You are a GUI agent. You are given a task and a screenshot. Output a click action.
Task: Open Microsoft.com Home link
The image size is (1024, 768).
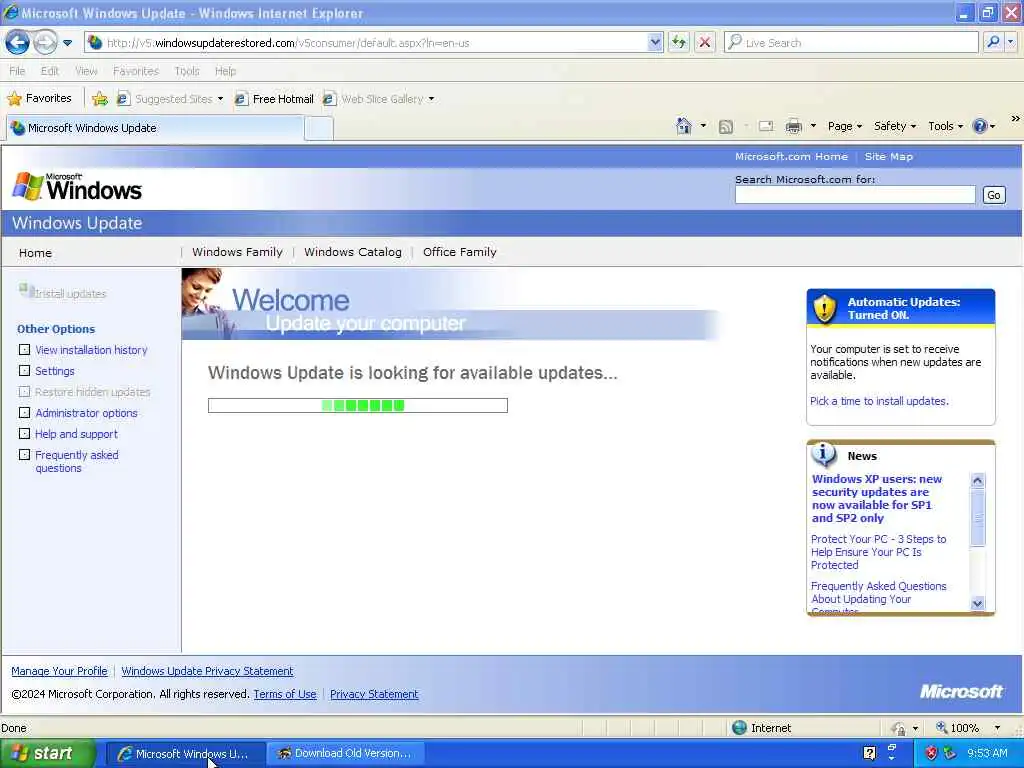point(791,157)
